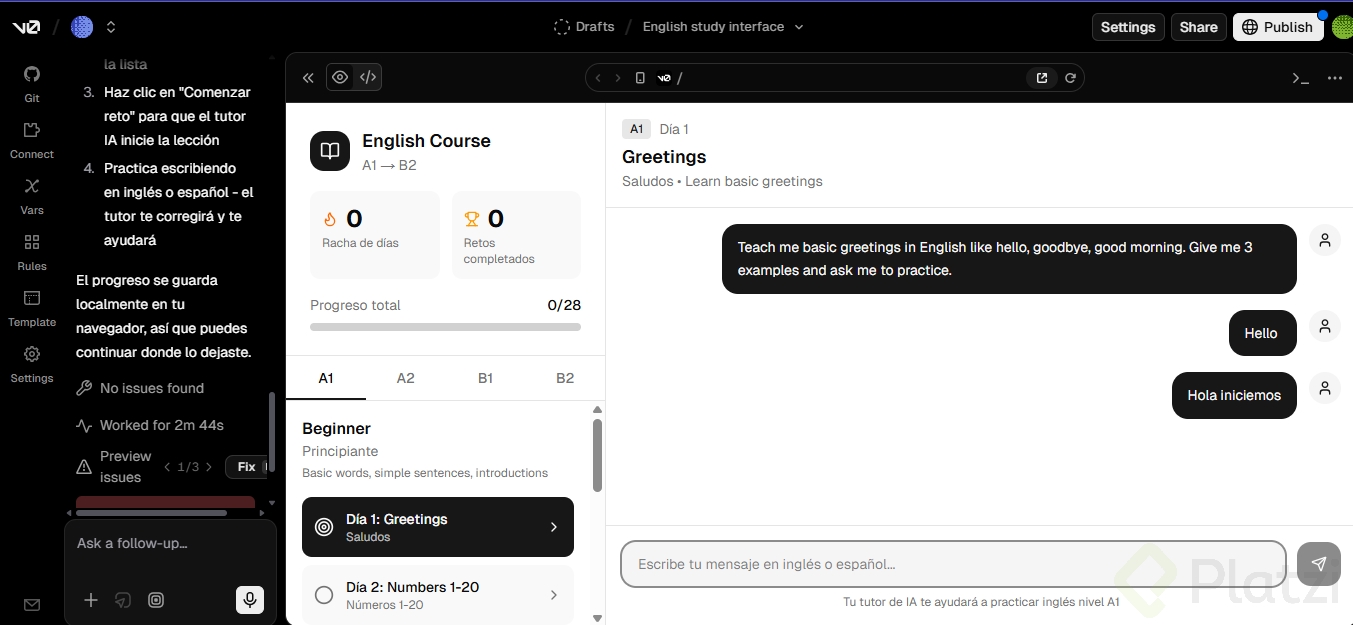
Task: Open Día 2: Numbers 1-20 lesson
Action: pos(438,595)
